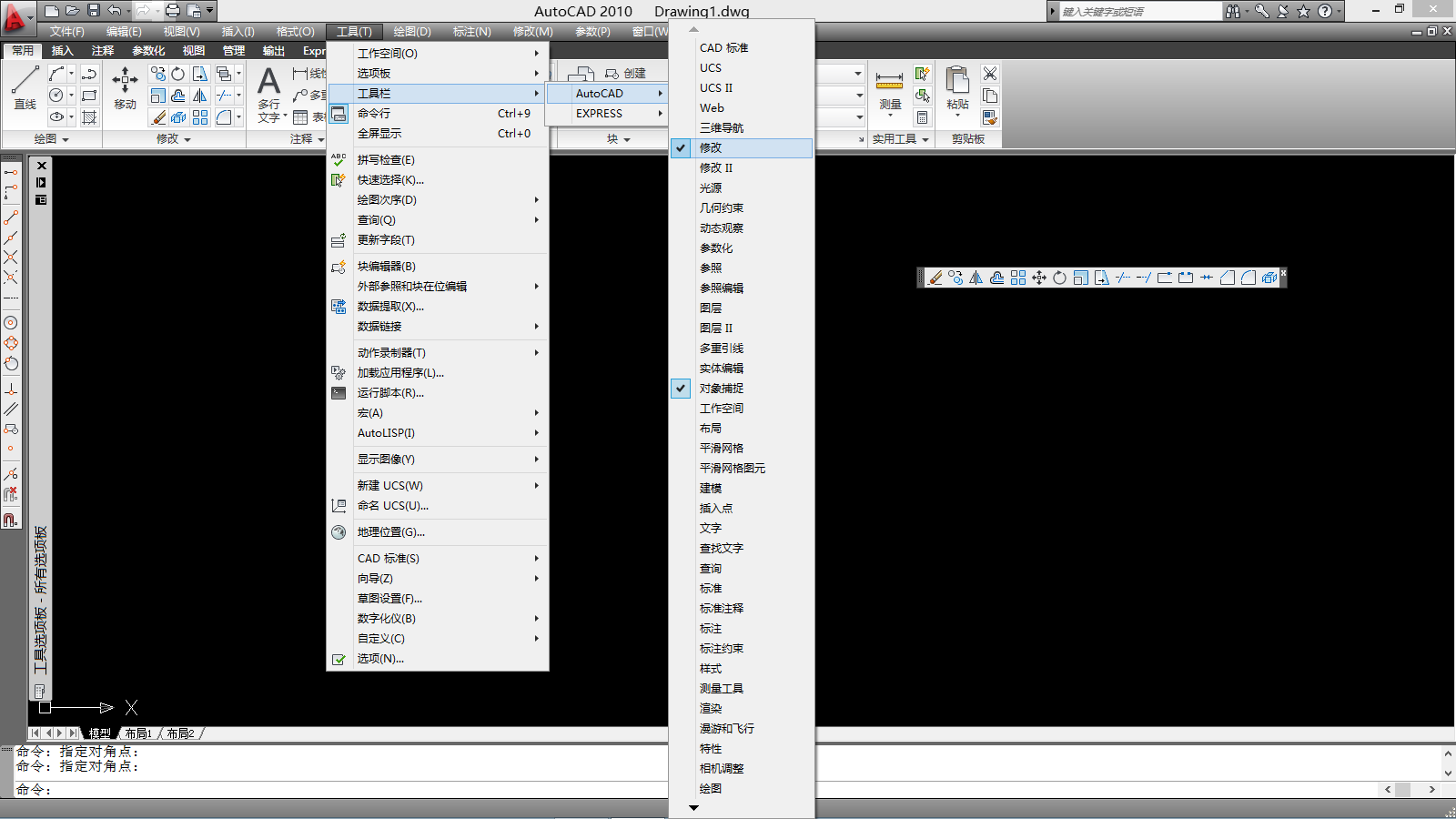The width and height of the screenshot is (1456, 819).
Task: Open the arc tool dropdown arrow
Action: tap(71, 74)
